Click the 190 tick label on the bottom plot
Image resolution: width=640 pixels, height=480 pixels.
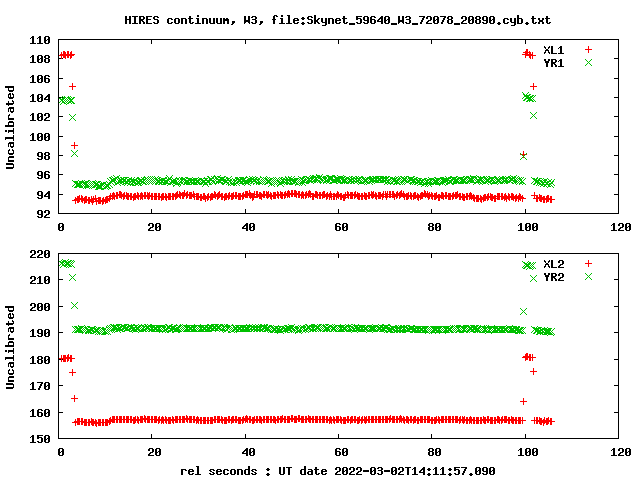[40, 333]
